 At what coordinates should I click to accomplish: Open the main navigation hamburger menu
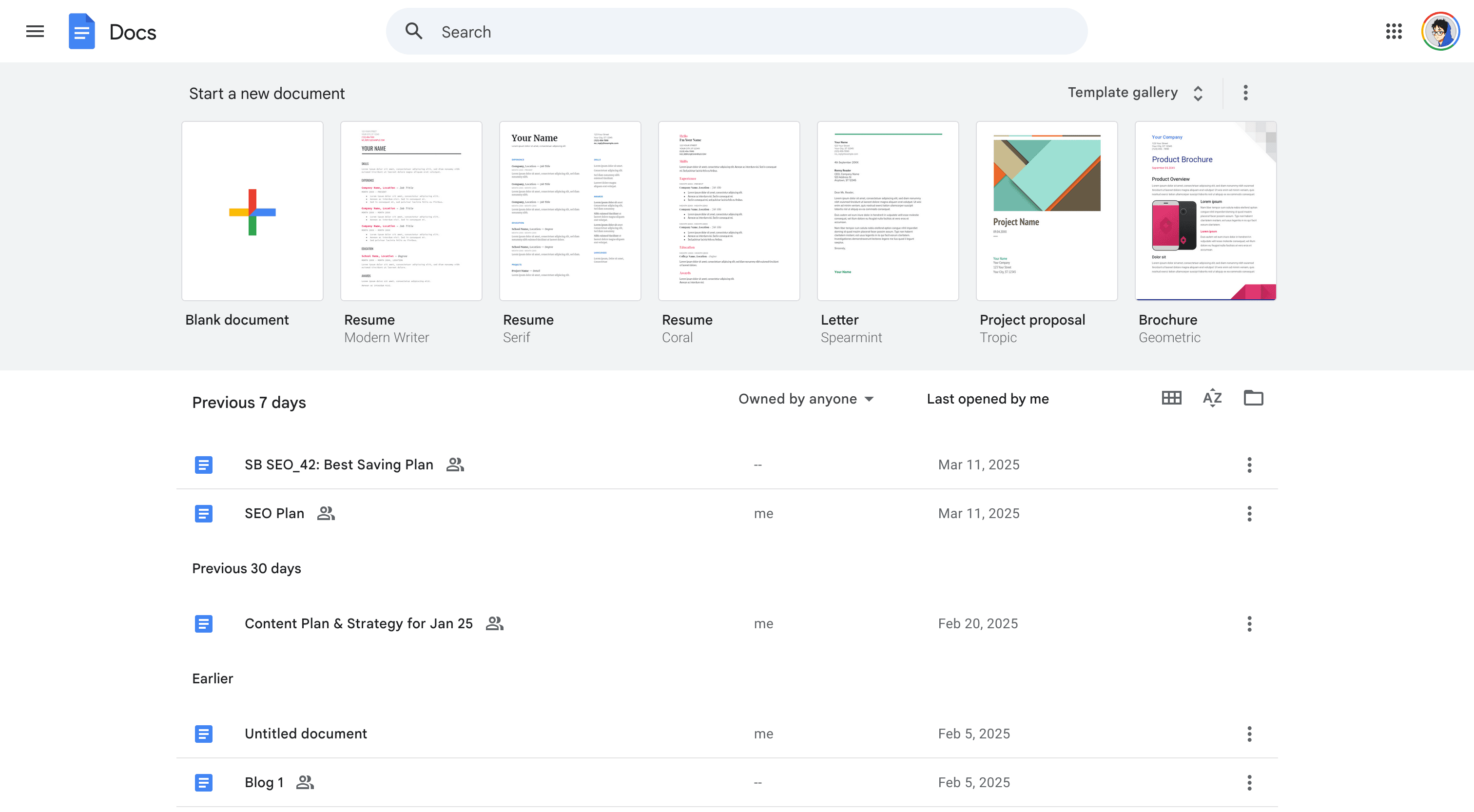point(34,32)
